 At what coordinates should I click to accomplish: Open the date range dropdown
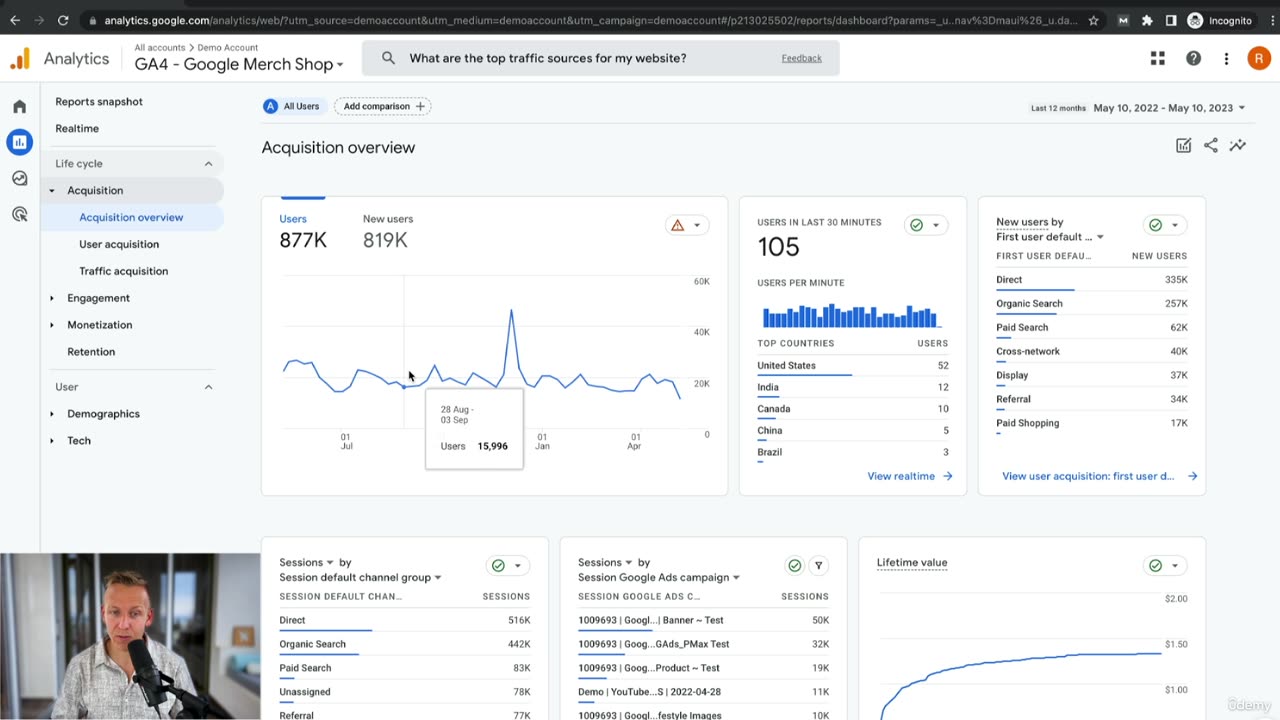click(x=1169, y=107)
